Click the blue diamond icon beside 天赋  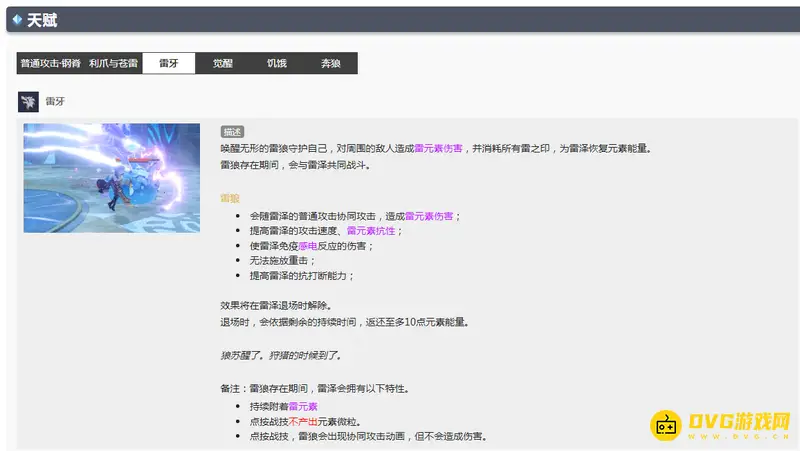click(17, 19)
